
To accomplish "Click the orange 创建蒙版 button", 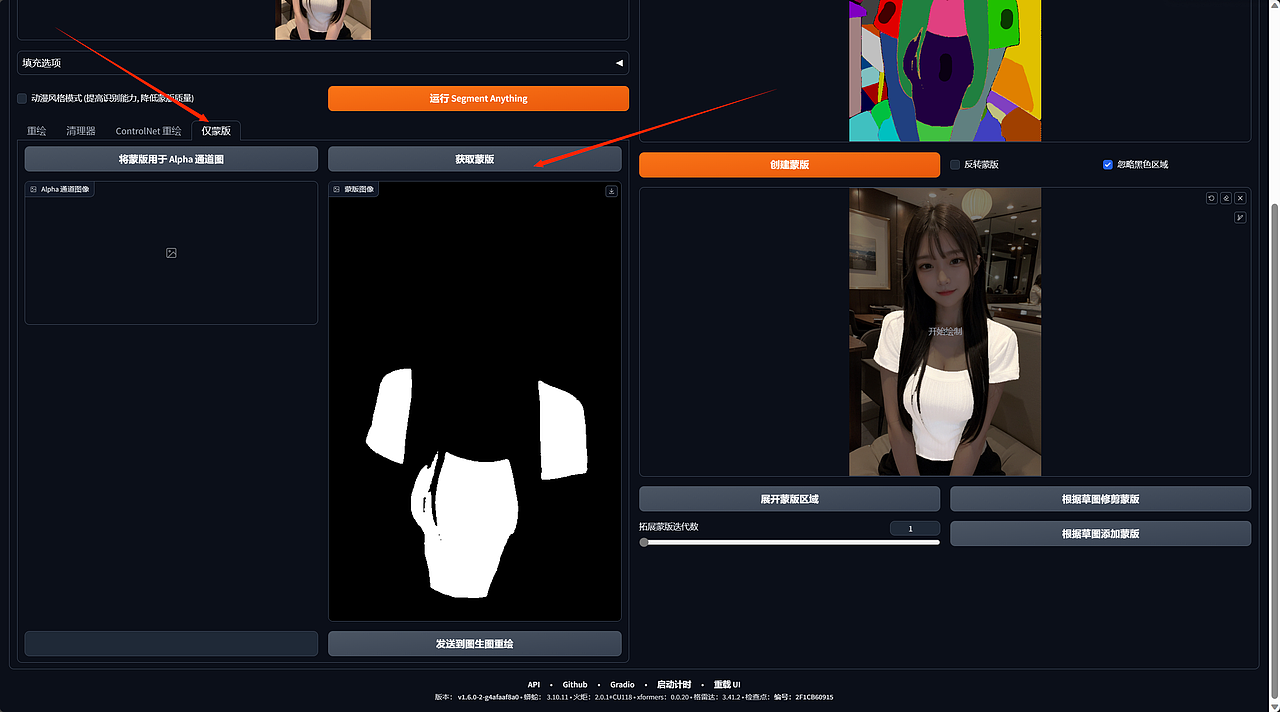I will [789, 164].
